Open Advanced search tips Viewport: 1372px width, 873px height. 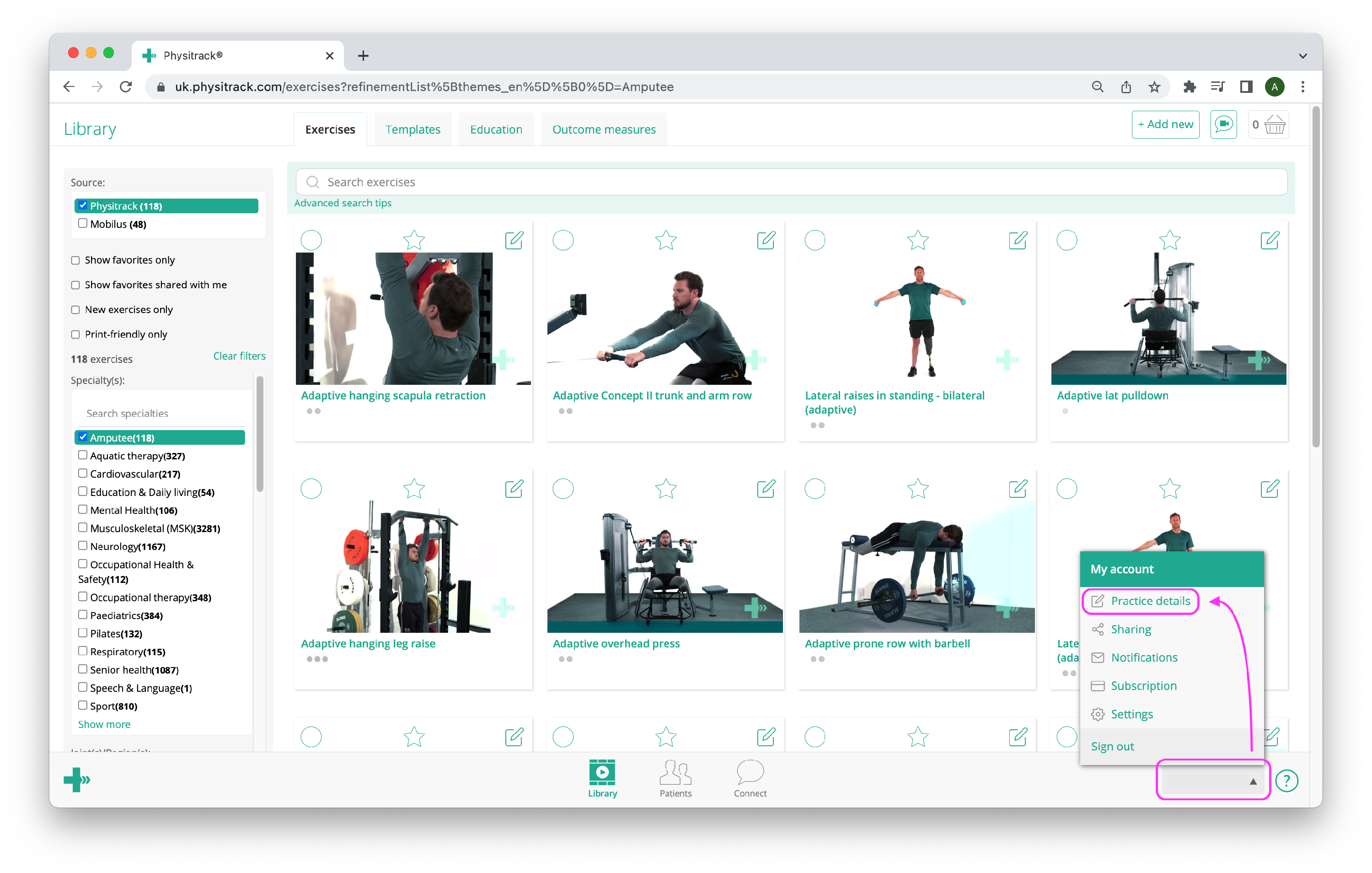click(x=343, y=203)
